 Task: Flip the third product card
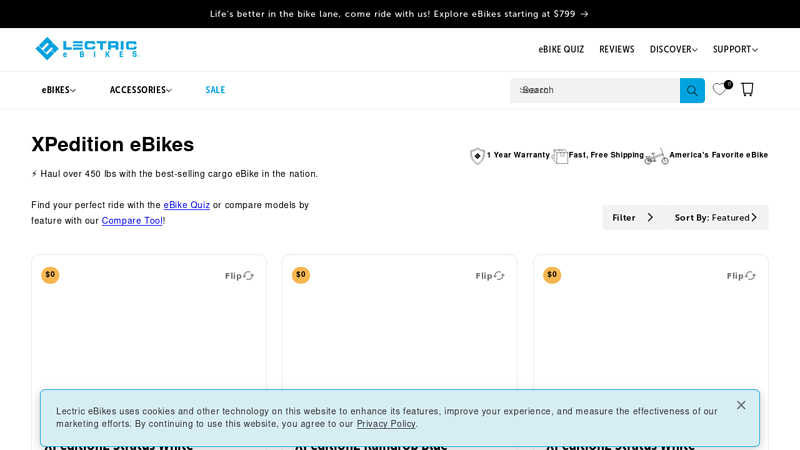(x=741, y=276)
